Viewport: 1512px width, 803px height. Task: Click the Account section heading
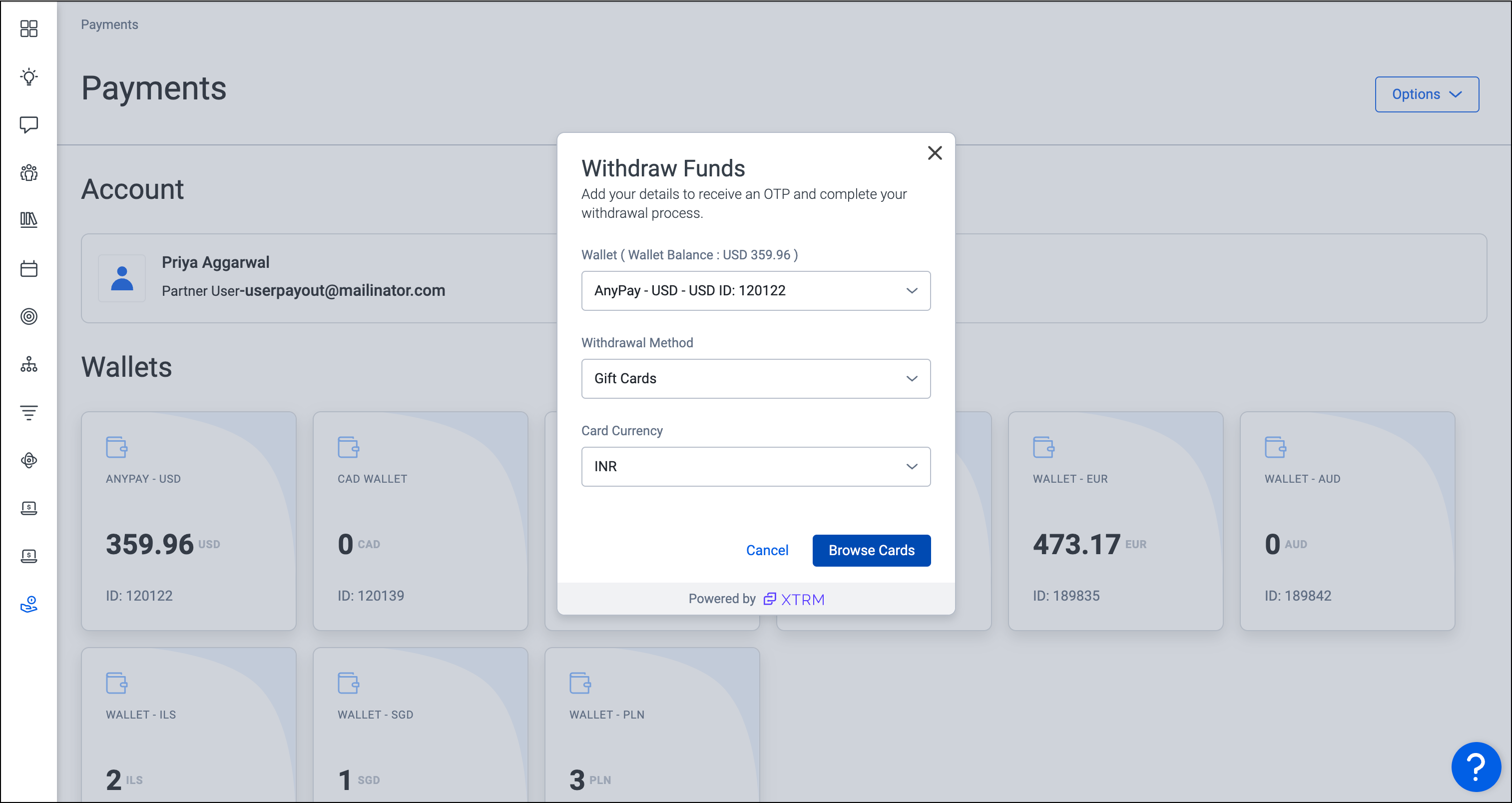pos(133,189)
